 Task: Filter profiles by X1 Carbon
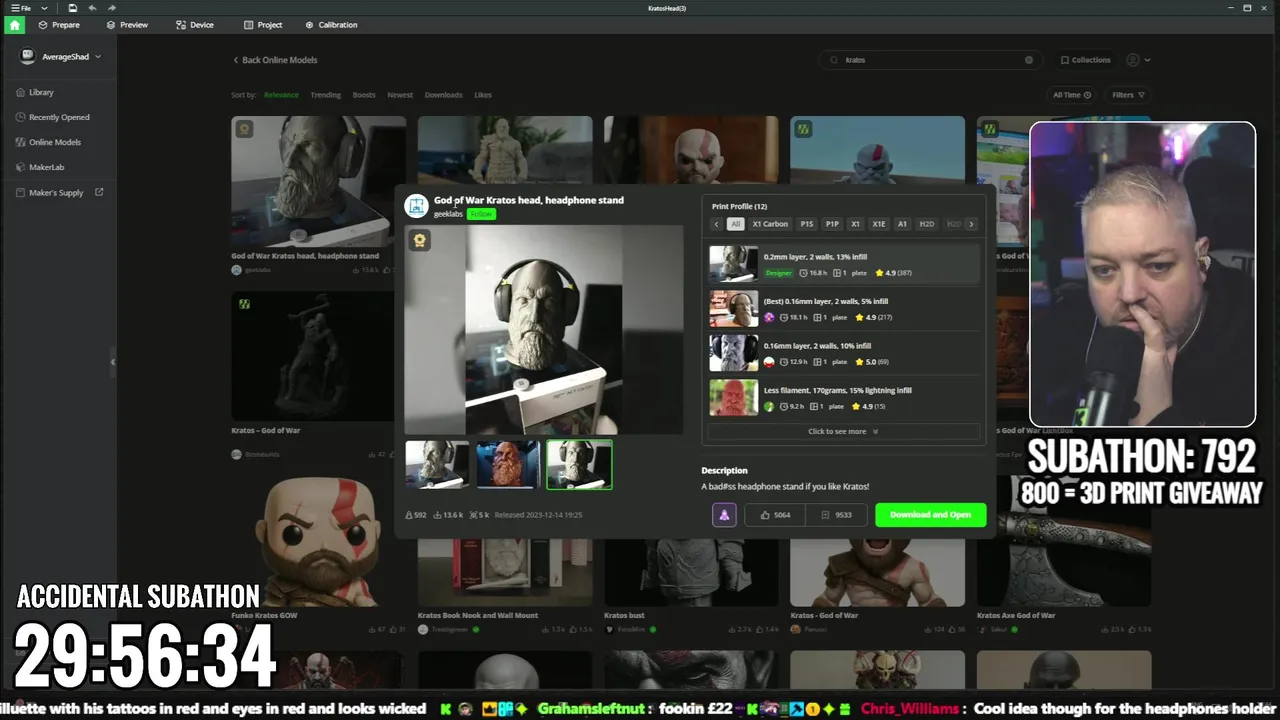coord(770,224)
